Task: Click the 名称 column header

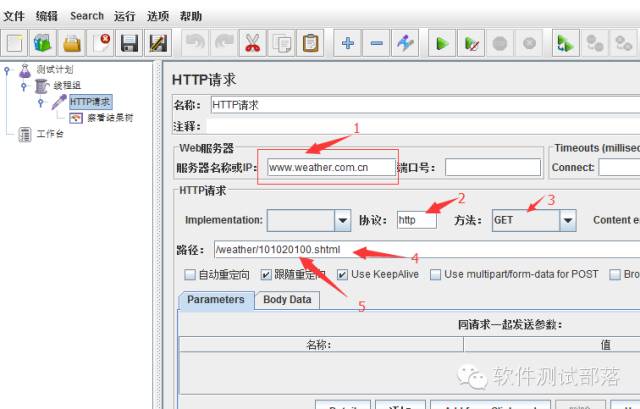Action: tap(321, 345)
